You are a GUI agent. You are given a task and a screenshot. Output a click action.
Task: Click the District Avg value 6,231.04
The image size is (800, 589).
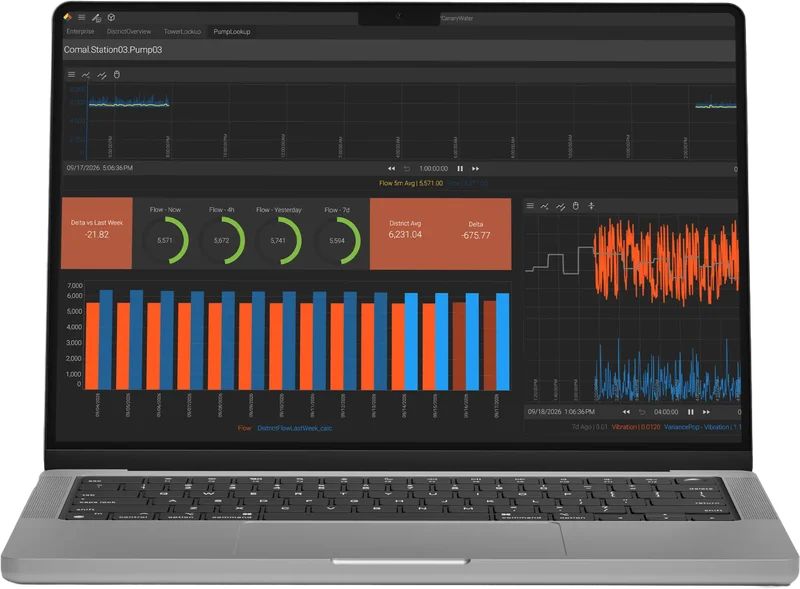point(405,235)
